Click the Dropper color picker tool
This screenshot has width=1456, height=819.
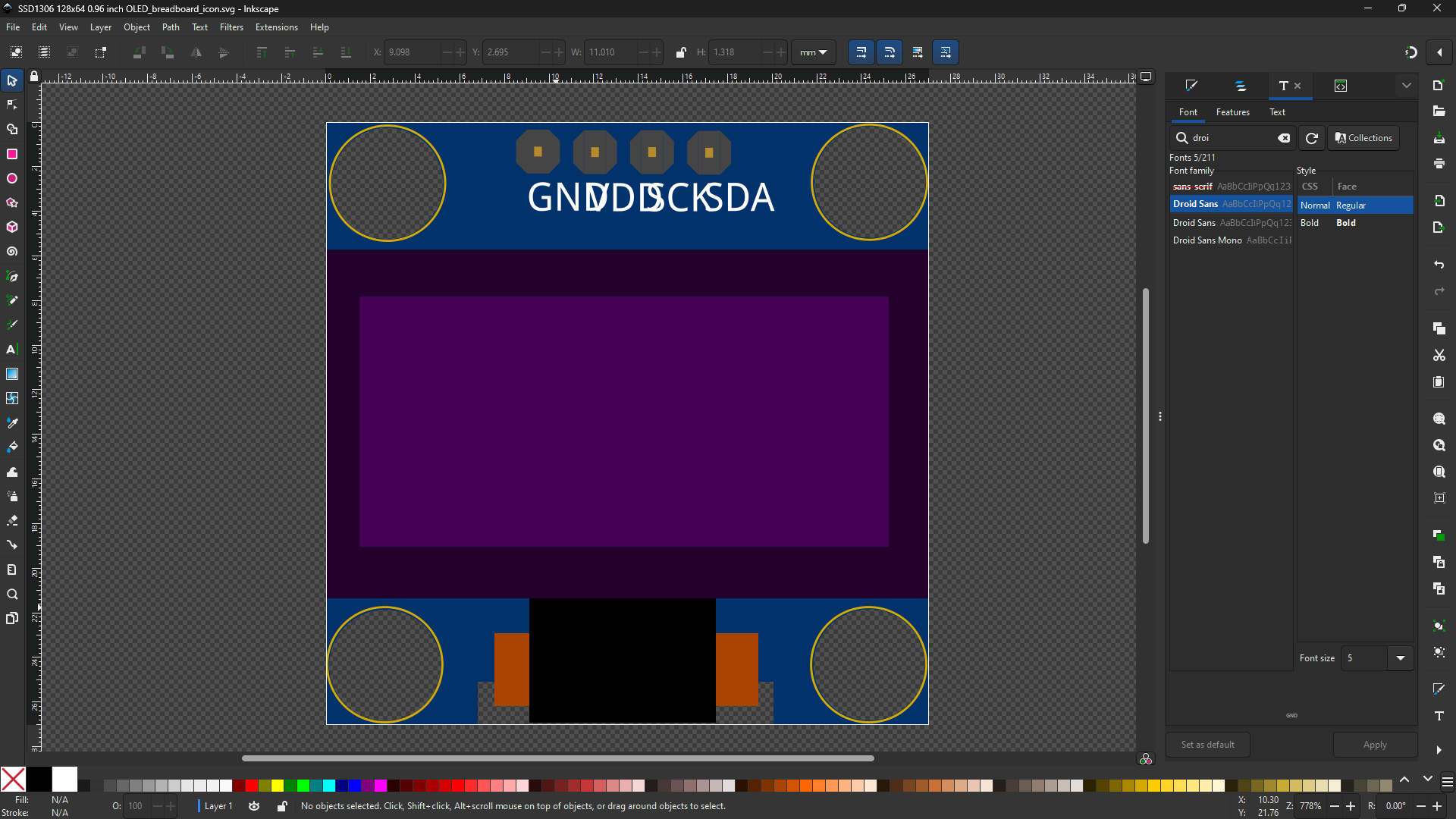click(x=14, y=422)
